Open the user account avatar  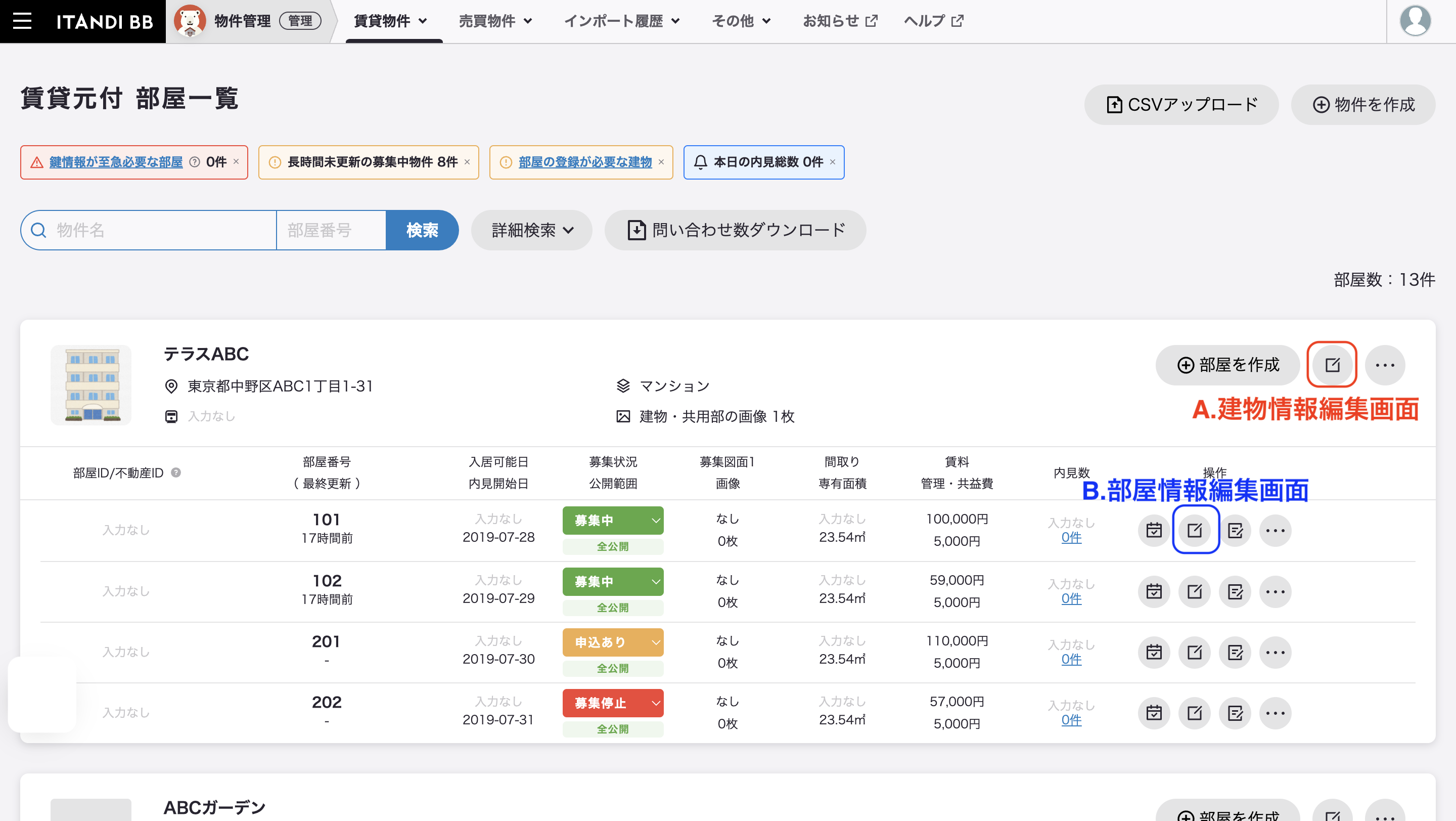click(x=1415, y=21)
